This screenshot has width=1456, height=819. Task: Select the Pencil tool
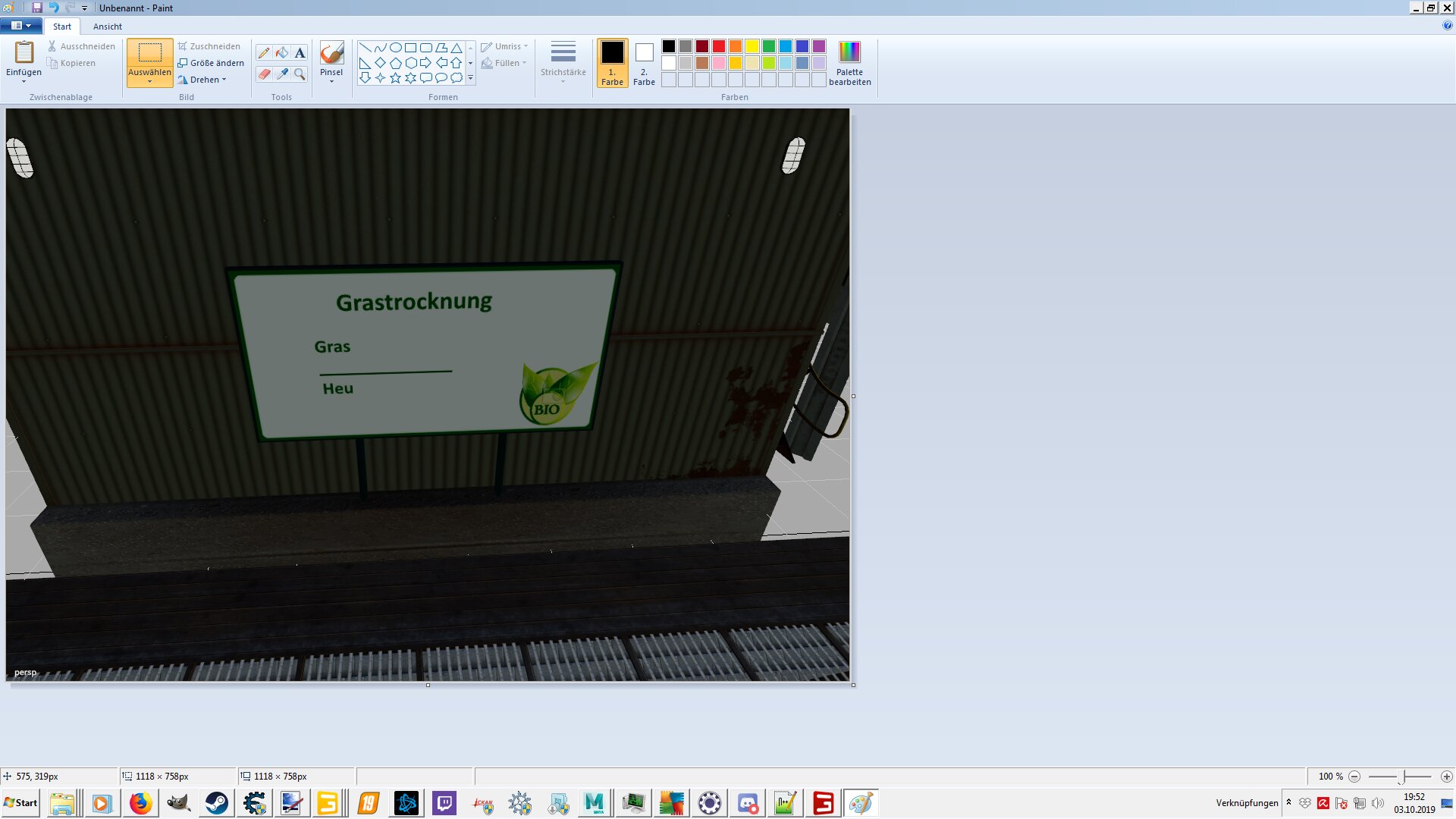264,53
